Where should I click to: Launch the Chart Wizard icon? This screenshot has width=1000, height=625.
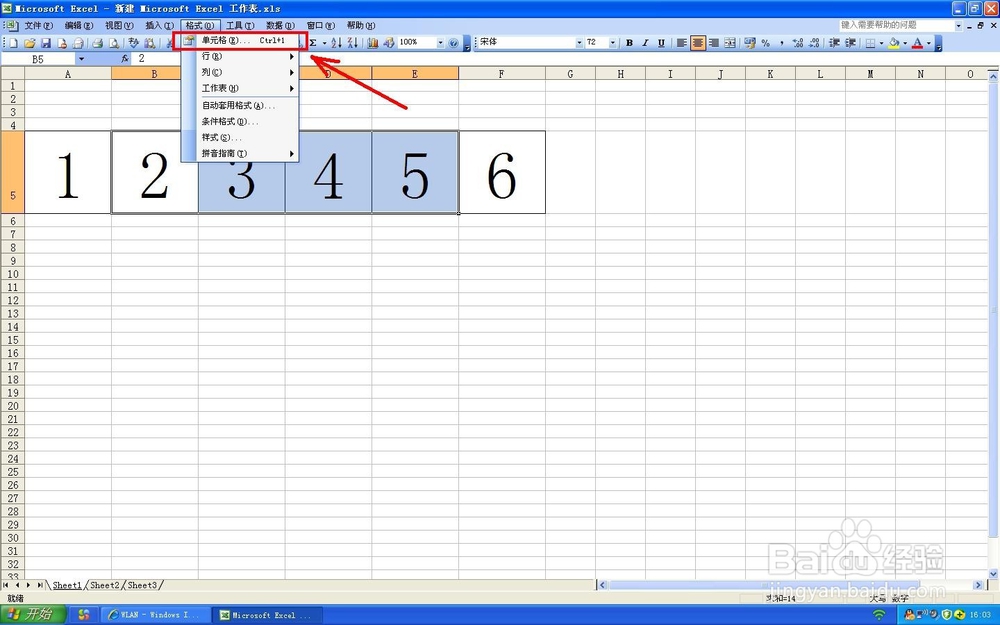click(x=373, y=43)
